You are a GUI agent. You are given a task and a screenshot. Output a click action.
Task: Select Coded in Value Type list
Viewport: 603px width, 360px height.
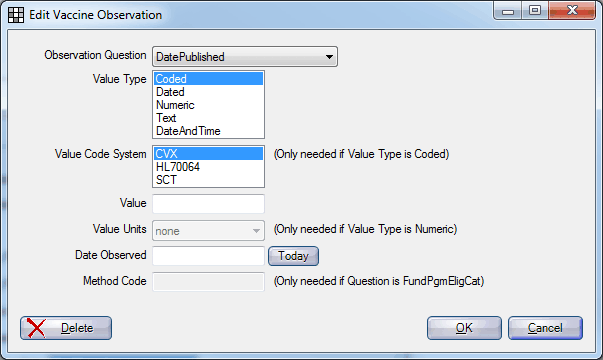[x=208, y=79]
